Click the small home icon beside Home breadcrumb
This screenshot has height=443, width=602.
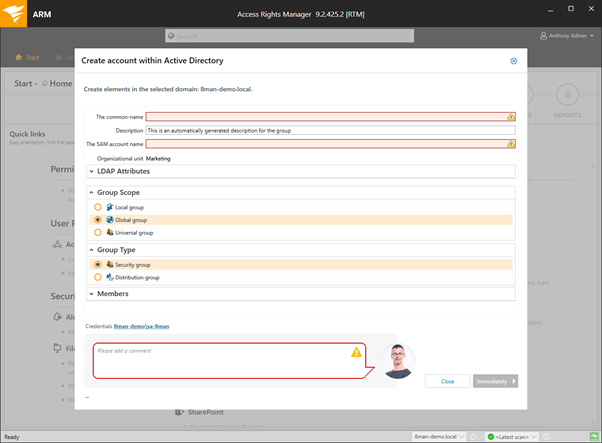tap(45, 83)
